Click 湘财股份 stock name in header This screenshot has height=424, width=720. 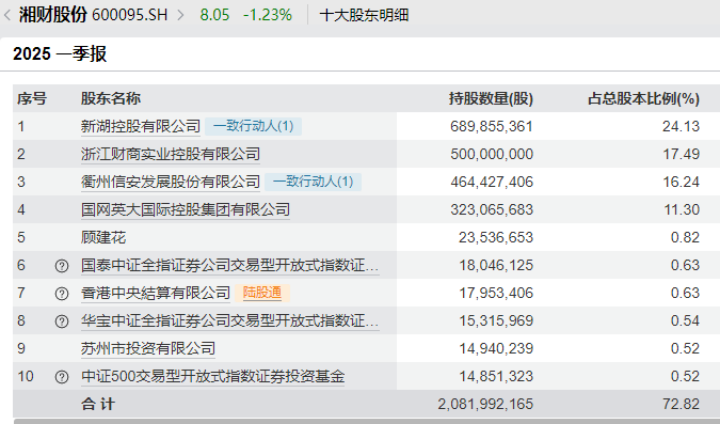[52, 15]
